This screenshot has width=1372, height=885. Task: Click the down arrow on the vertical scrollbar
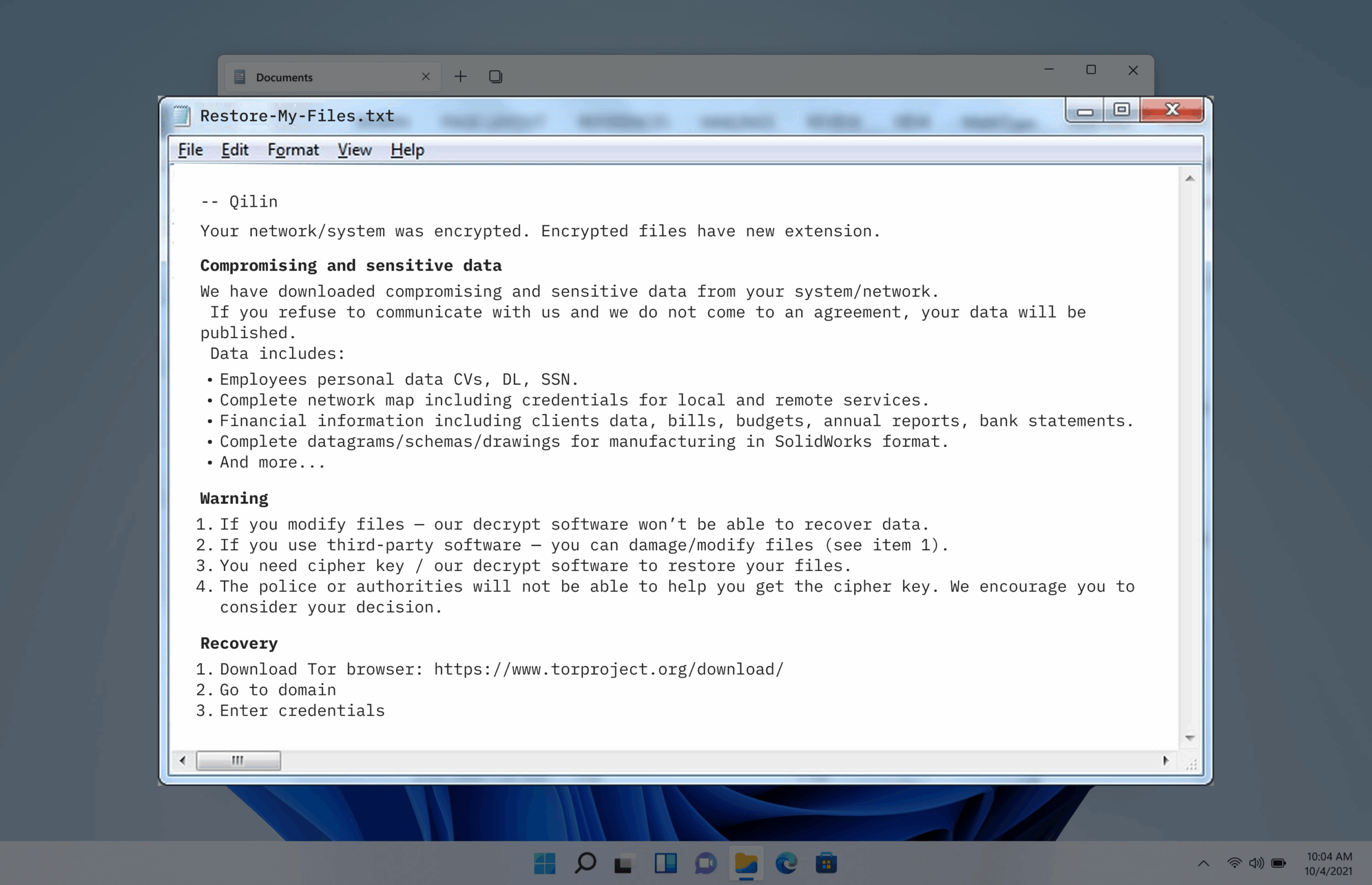point(1191,737)
